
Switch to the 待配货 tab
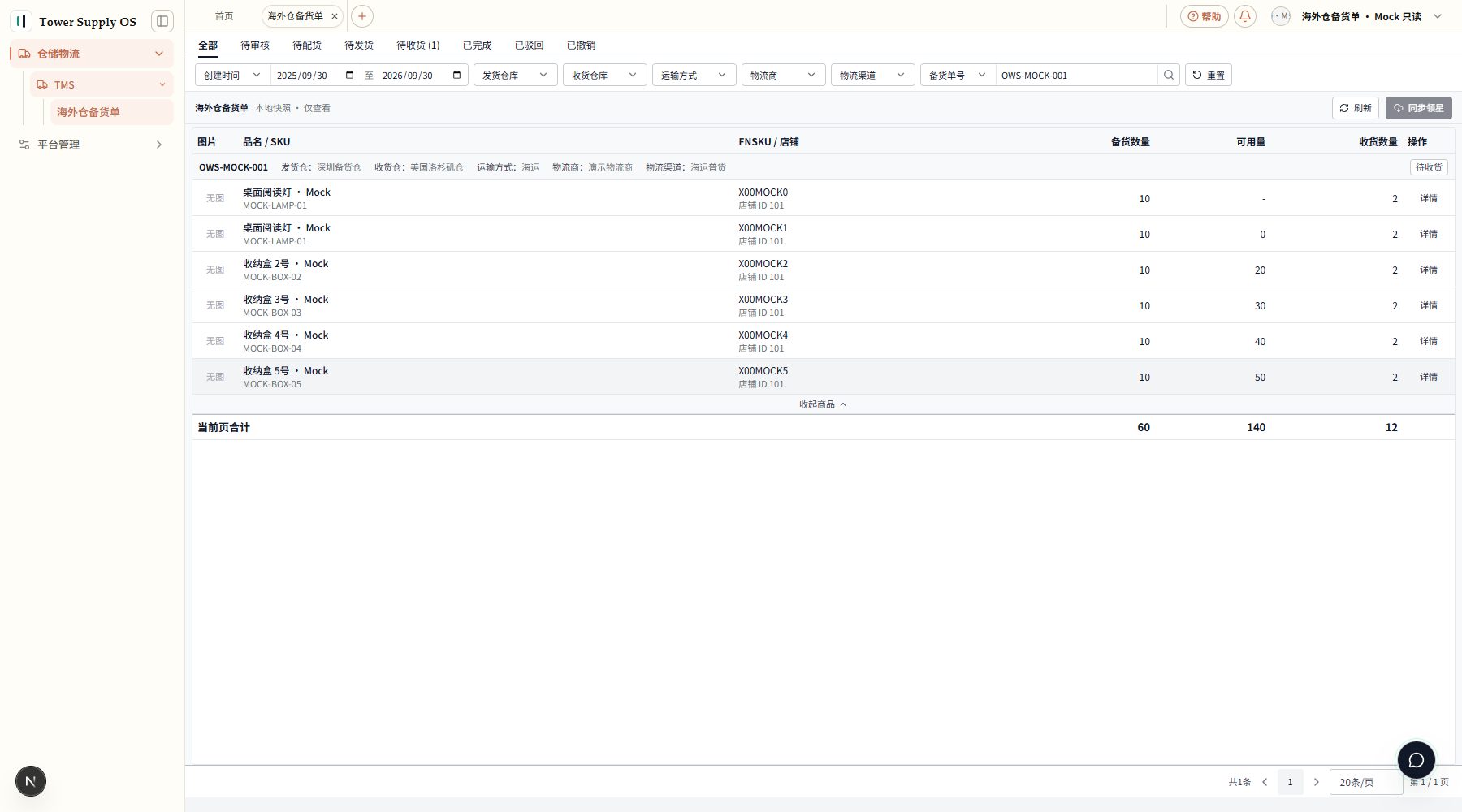tap(307, 45)
